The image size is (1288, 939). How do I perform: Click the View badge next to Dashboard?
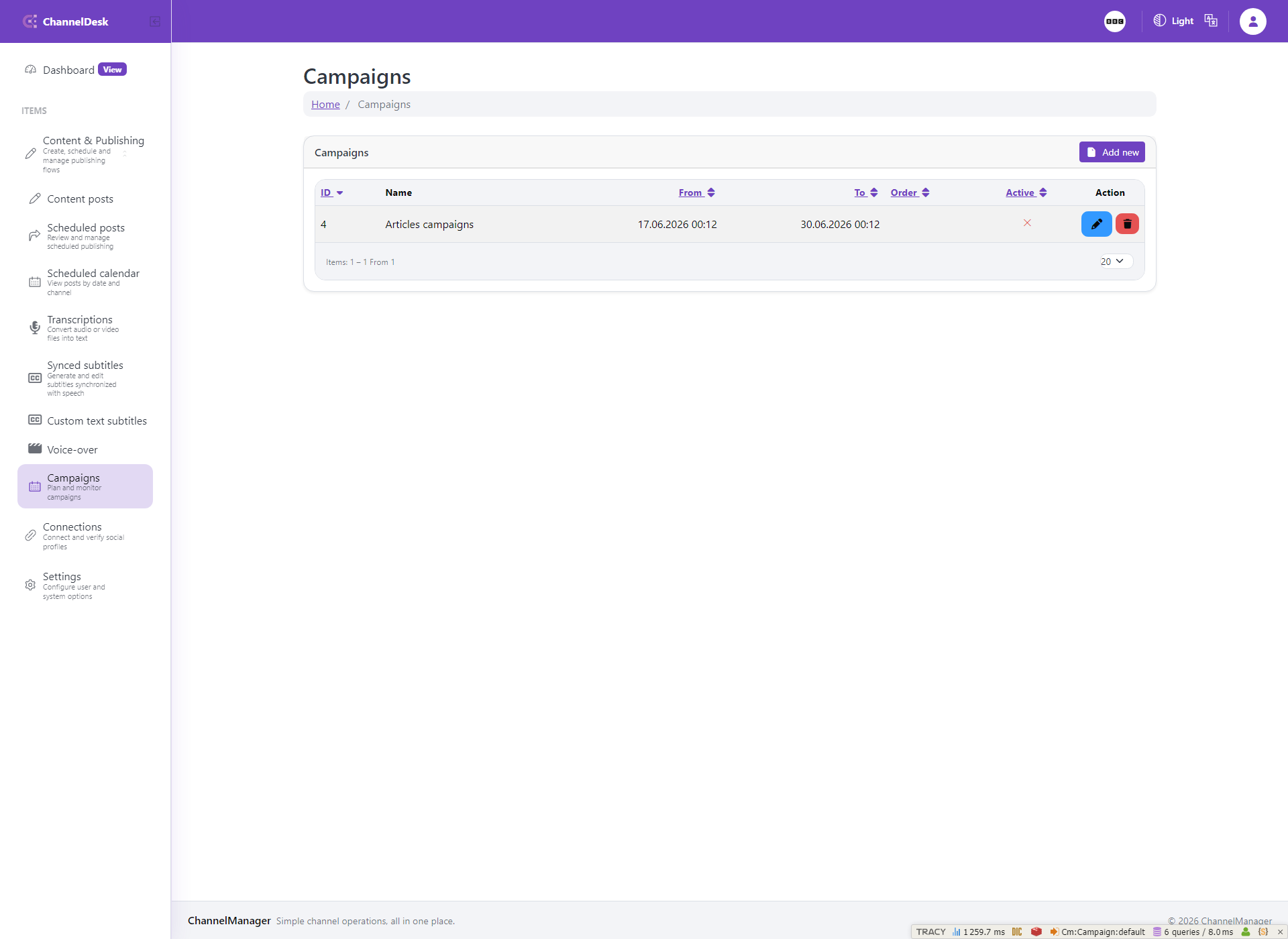tap(112, 70)
